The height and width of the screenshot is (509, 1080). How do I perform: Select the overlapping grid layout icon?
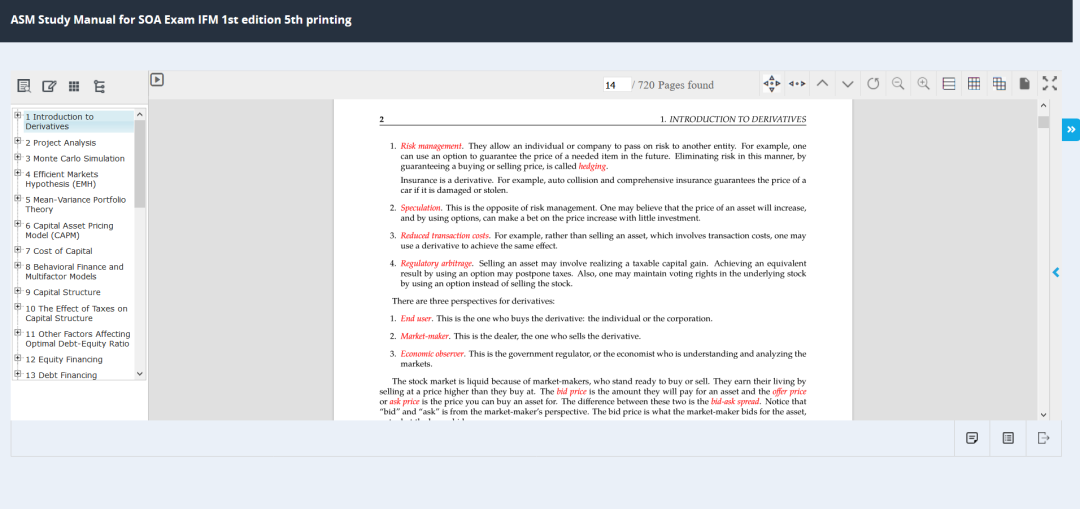click(x=999, y=84)
